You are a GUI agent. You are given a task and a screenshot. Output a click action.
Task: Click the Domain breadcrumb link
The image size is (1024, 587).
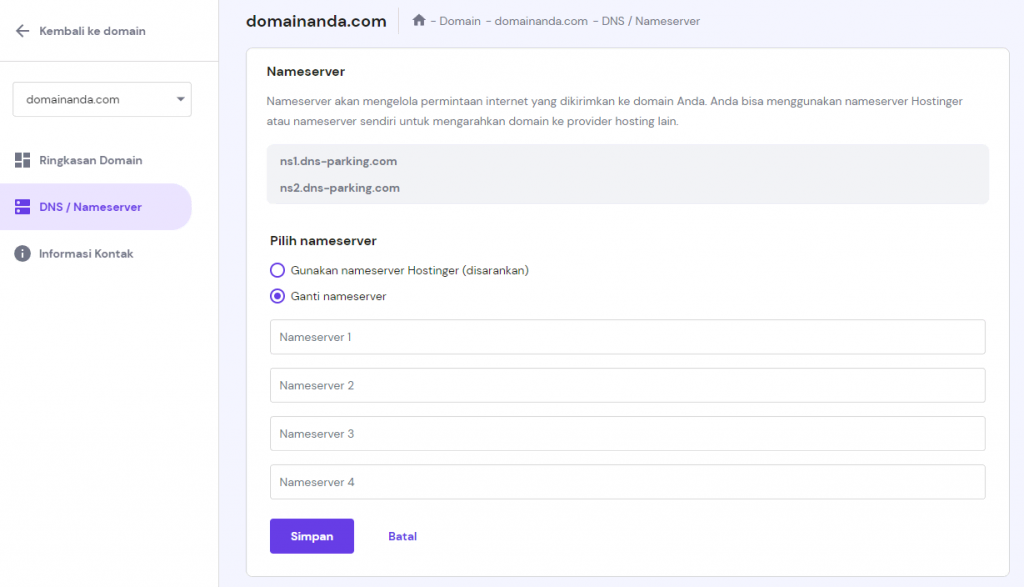[x=460, y=21]
